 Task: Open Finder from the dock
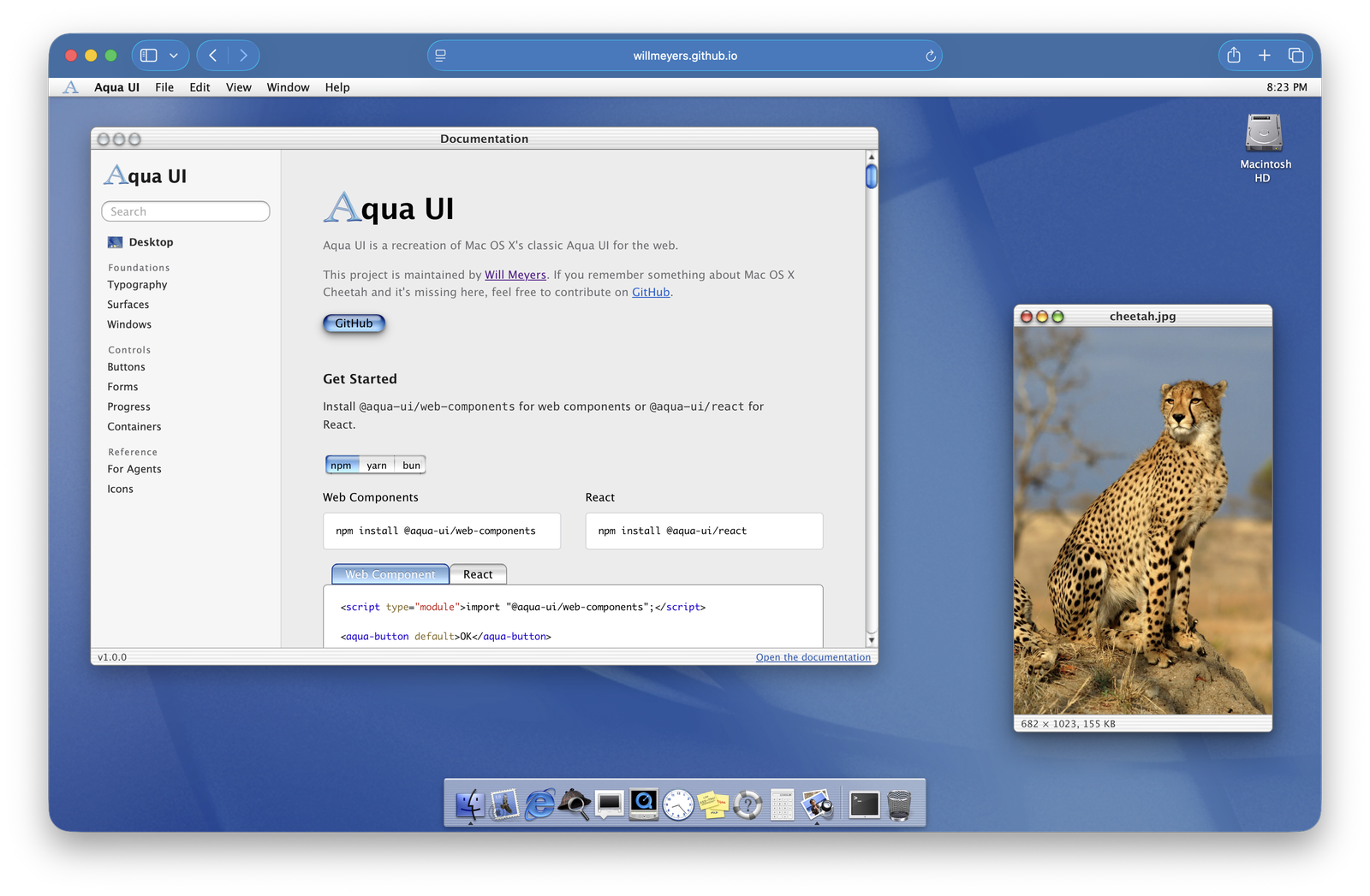tap(470, 804)
